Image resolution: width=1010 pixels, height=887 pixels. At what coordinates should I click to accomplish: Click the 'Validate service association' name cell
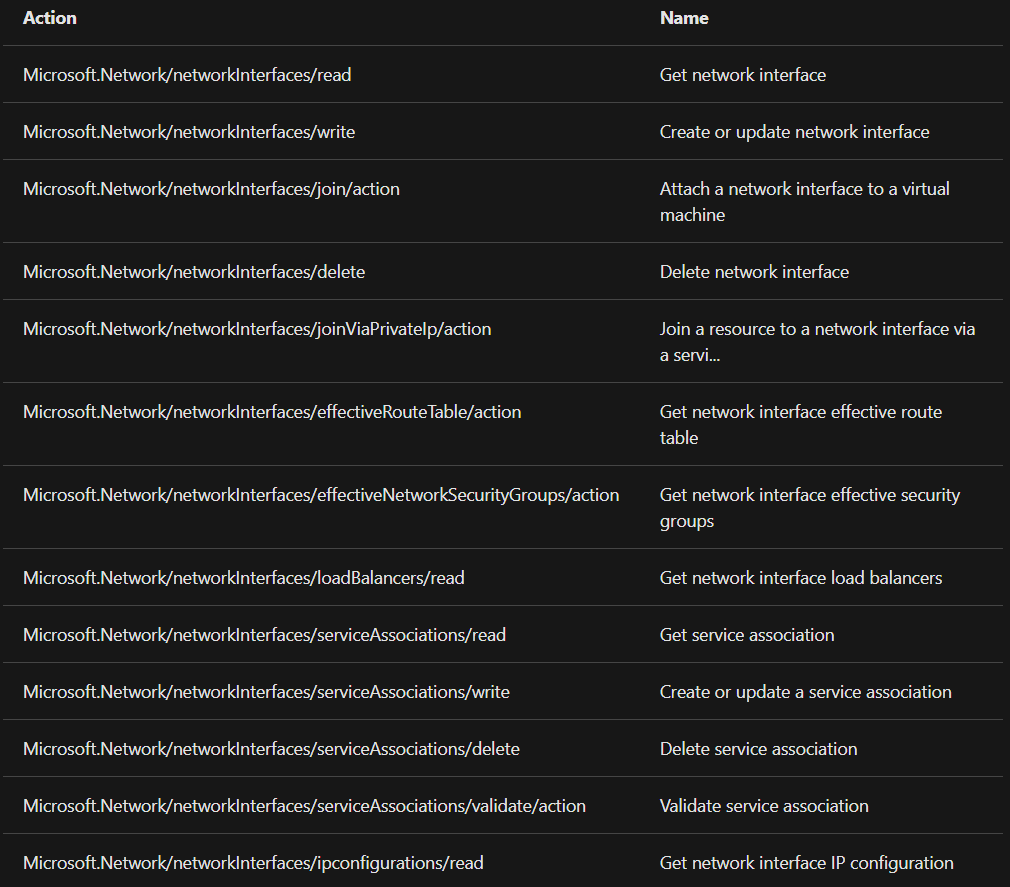coord(765,806)
